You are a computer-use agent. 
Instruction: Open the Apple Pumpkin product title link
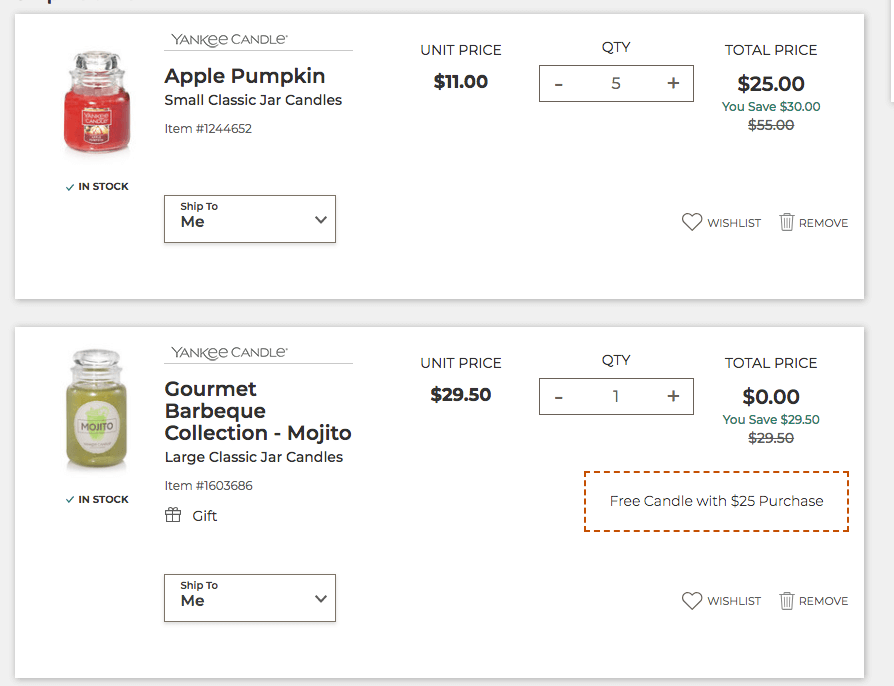point(244,76)
